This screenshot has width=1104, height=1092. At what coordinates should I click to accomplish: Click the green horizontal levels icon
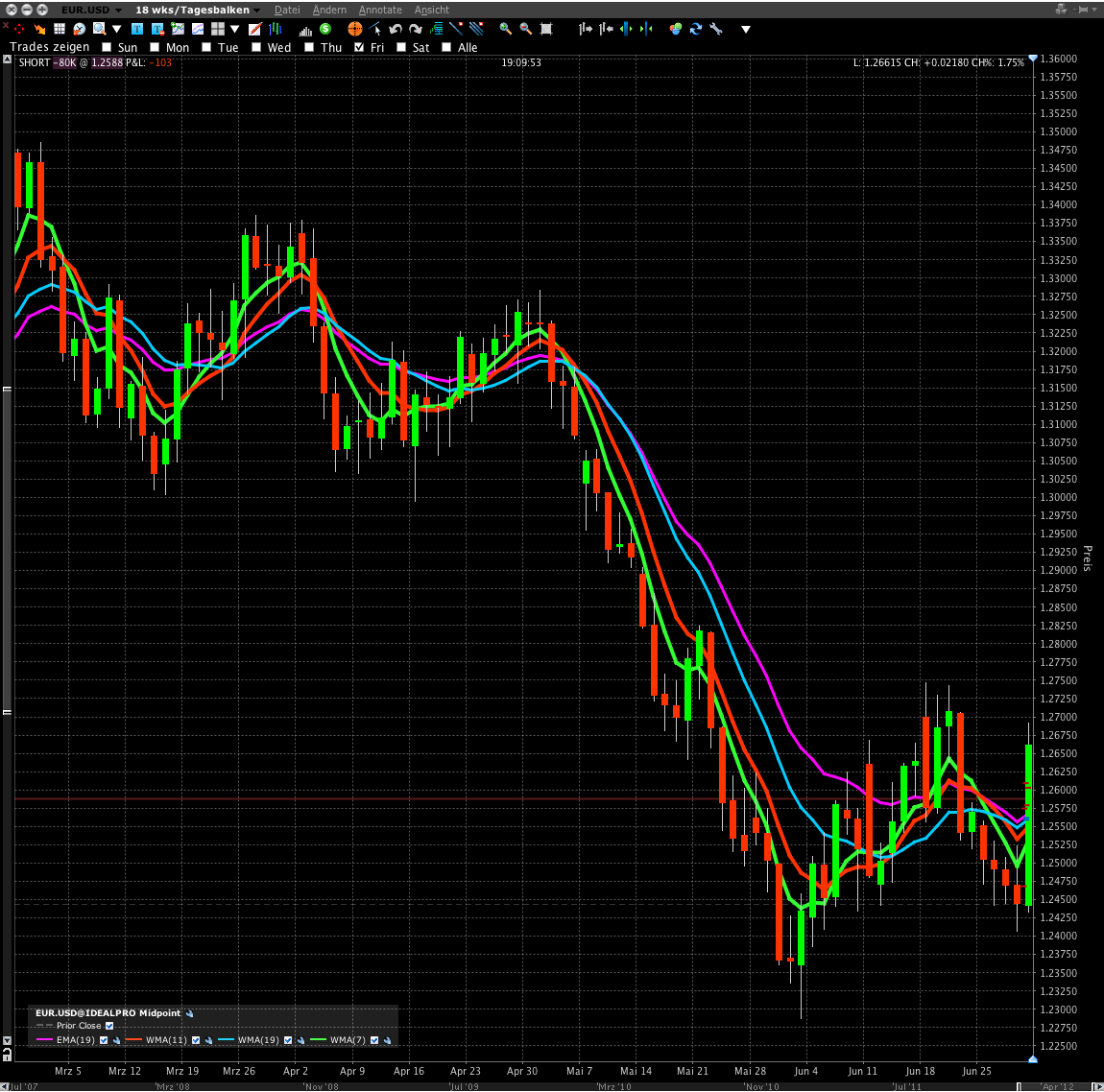point(437,29)
